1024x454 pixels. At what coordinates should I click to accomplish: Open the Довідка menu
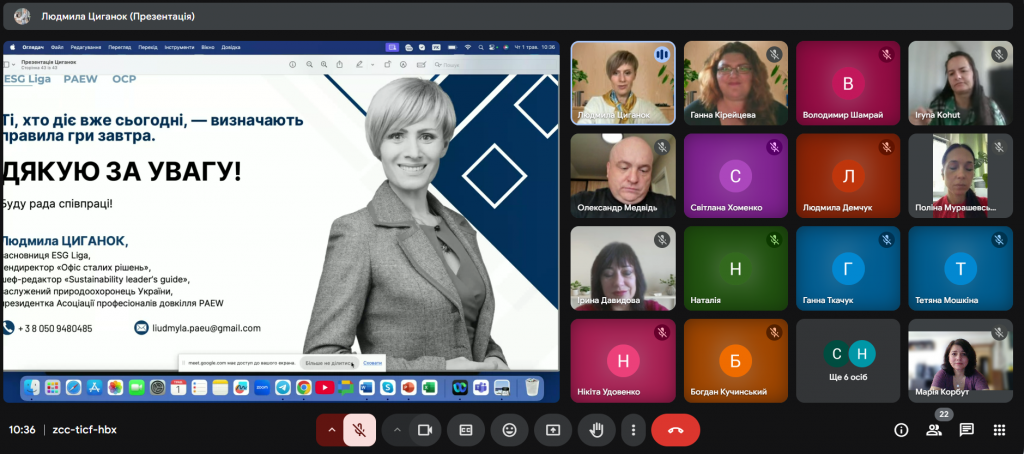(x=231, y=47)
